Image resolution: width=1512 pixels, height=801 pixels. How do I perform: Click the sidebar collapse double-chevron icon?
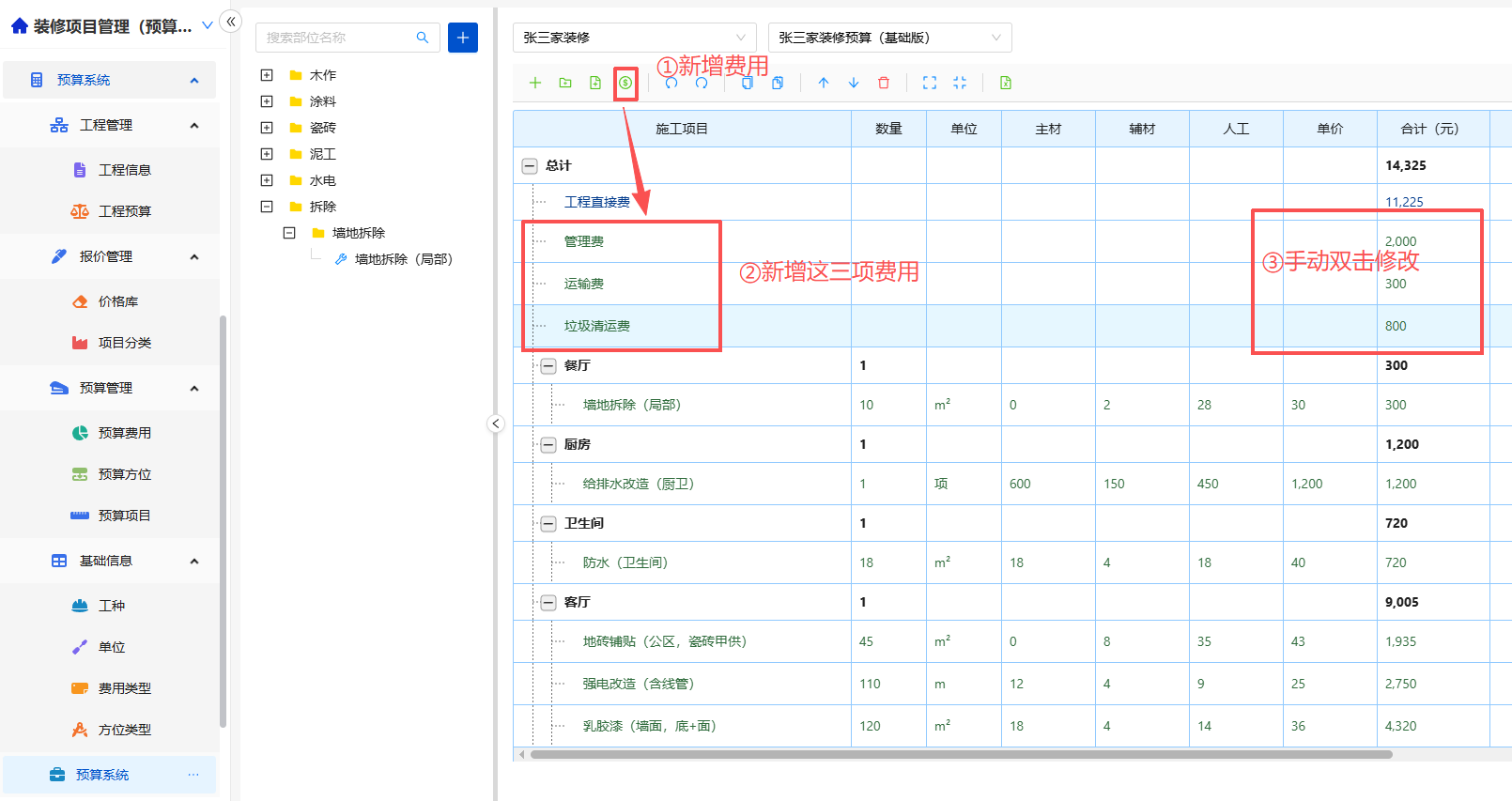point(231,21)
